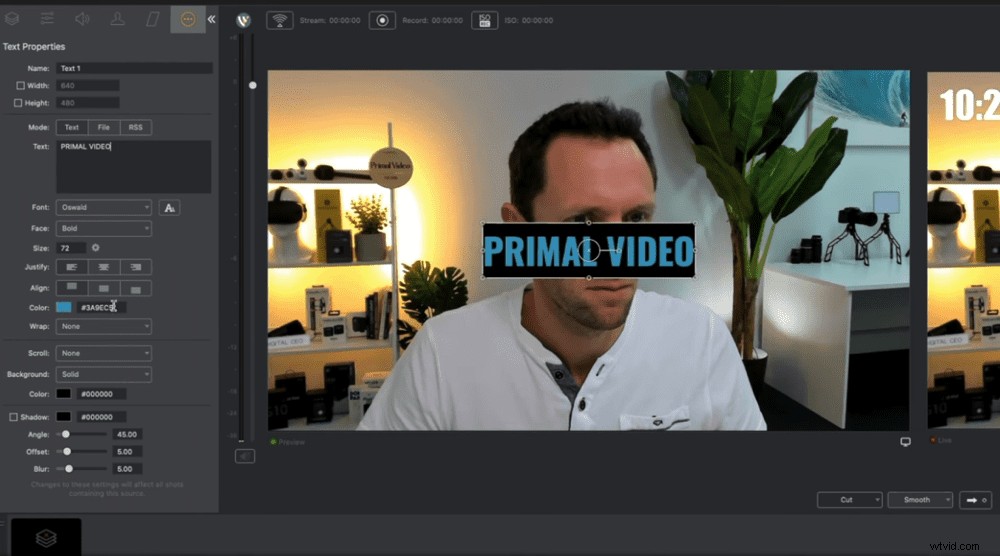Open the shot layer properties sliders icon

pyautogui.click(x=47, y=19)
